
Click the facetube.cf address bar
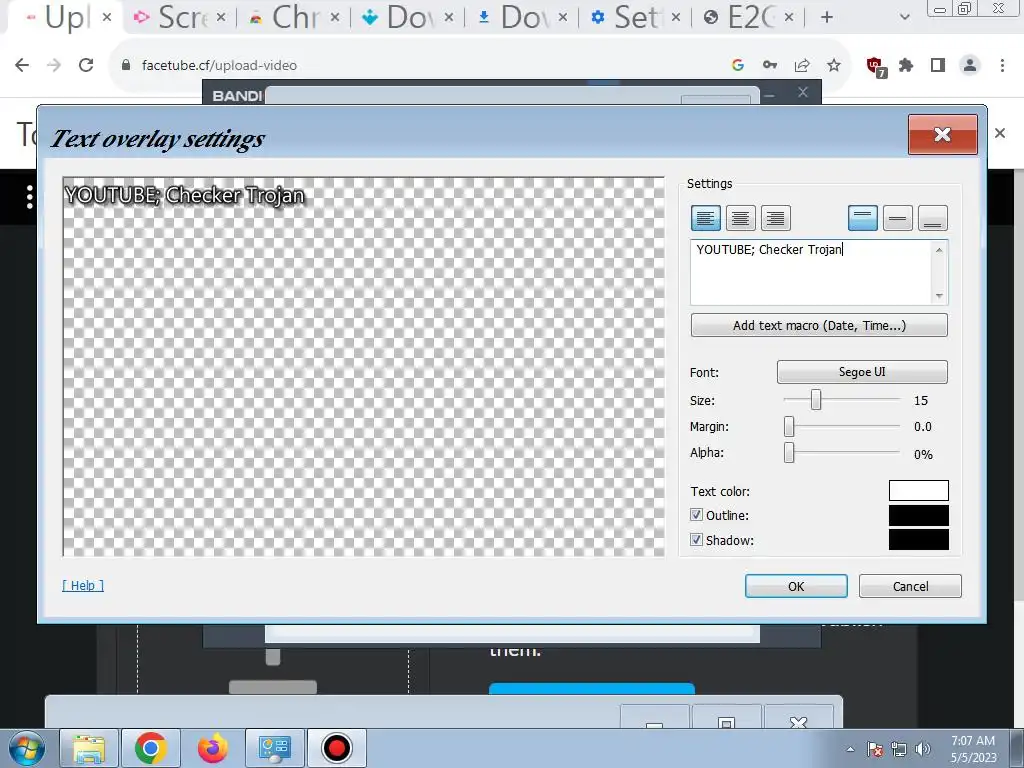click(418, 65)
